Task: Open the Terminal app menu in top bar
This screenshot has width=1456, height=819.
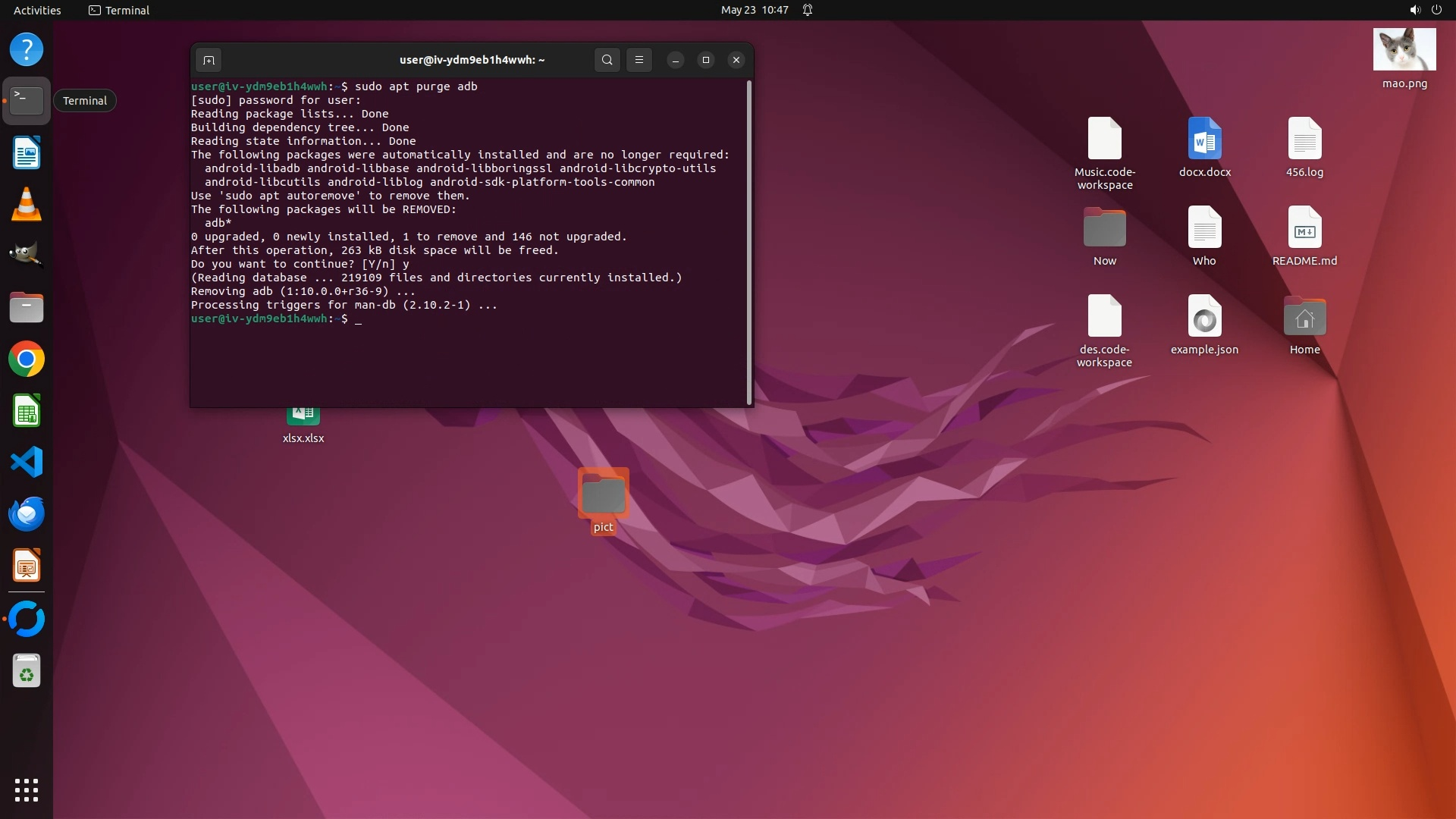Action: point(119,10)
